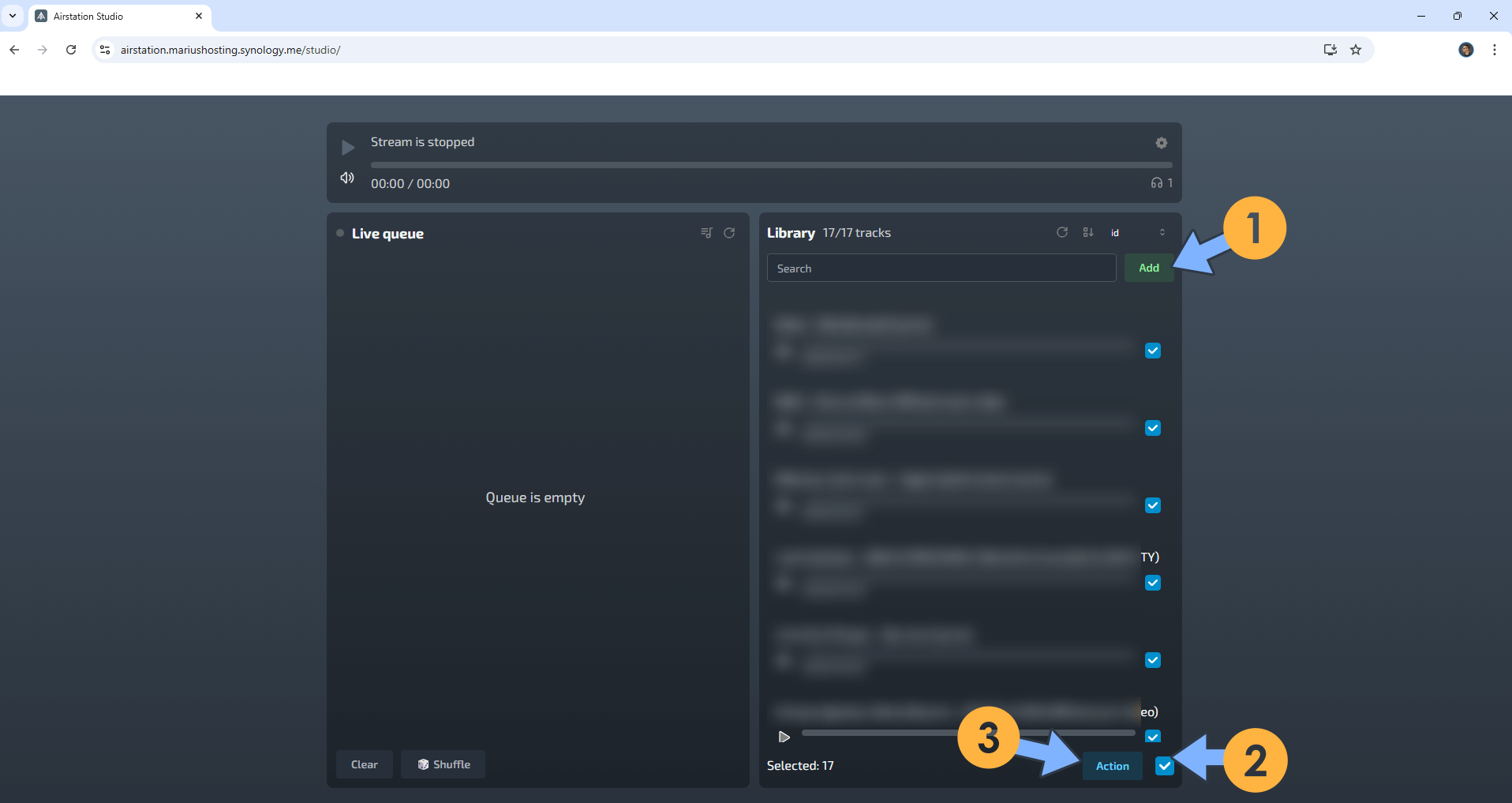Click the Add button in Library
Viewport: 1512px width, 803px height.
pyautogui.click(x=1148, y=268)
